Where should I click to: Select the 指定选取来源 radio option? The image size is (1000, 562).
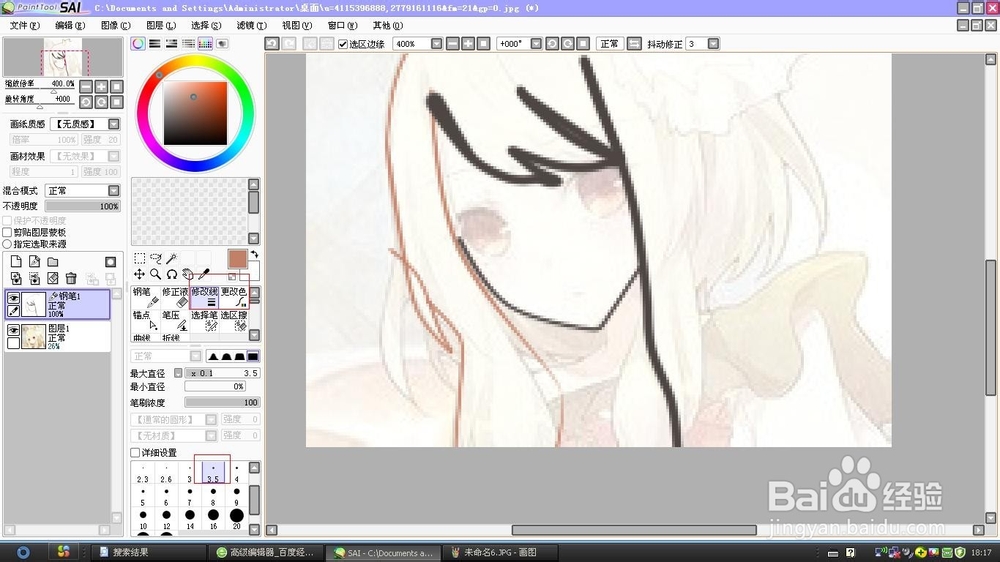tap(8, 244)
